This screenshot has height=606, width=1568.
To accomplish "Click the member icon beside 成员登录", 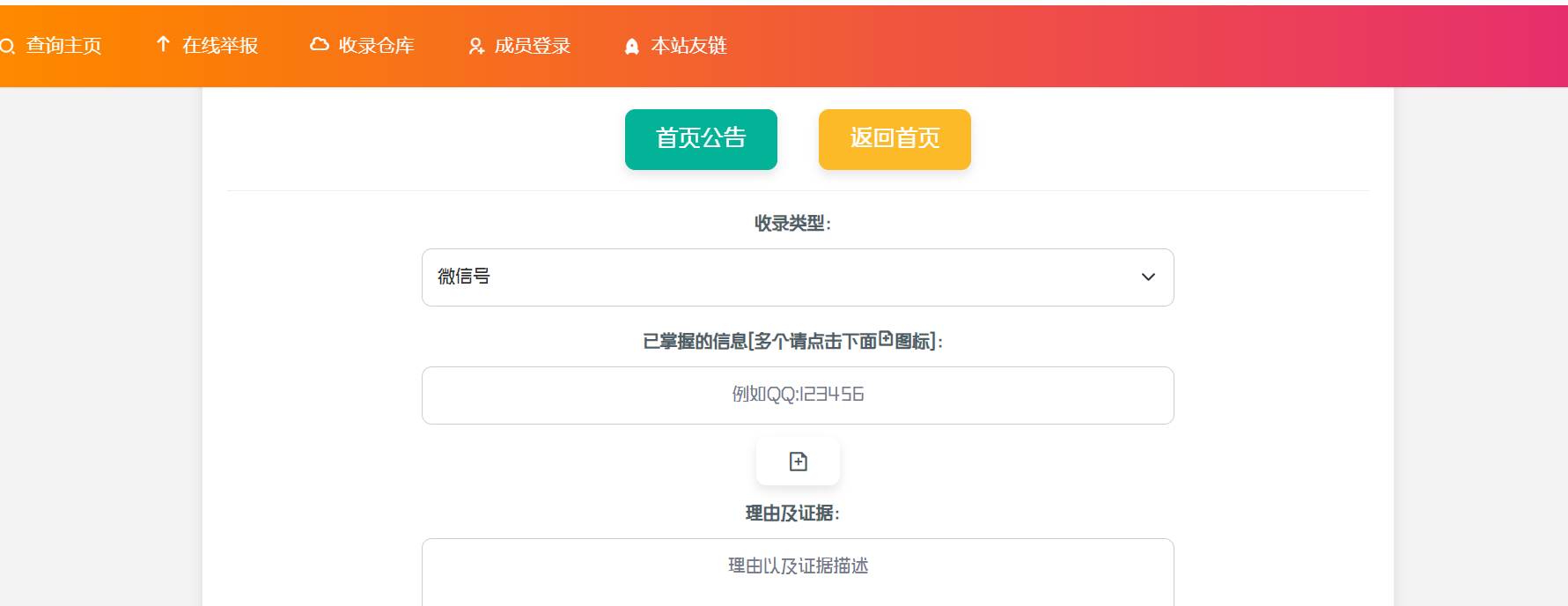I will (476, 46).
